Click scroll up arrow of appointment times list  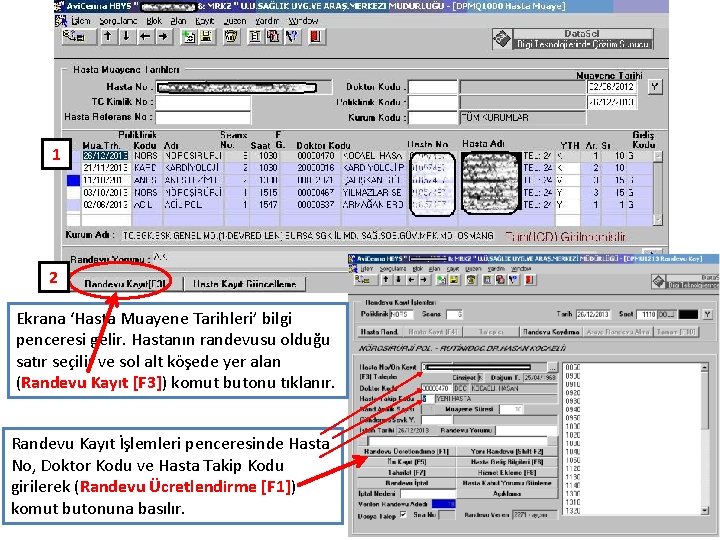pyautogui.click(x=705, y=367)
